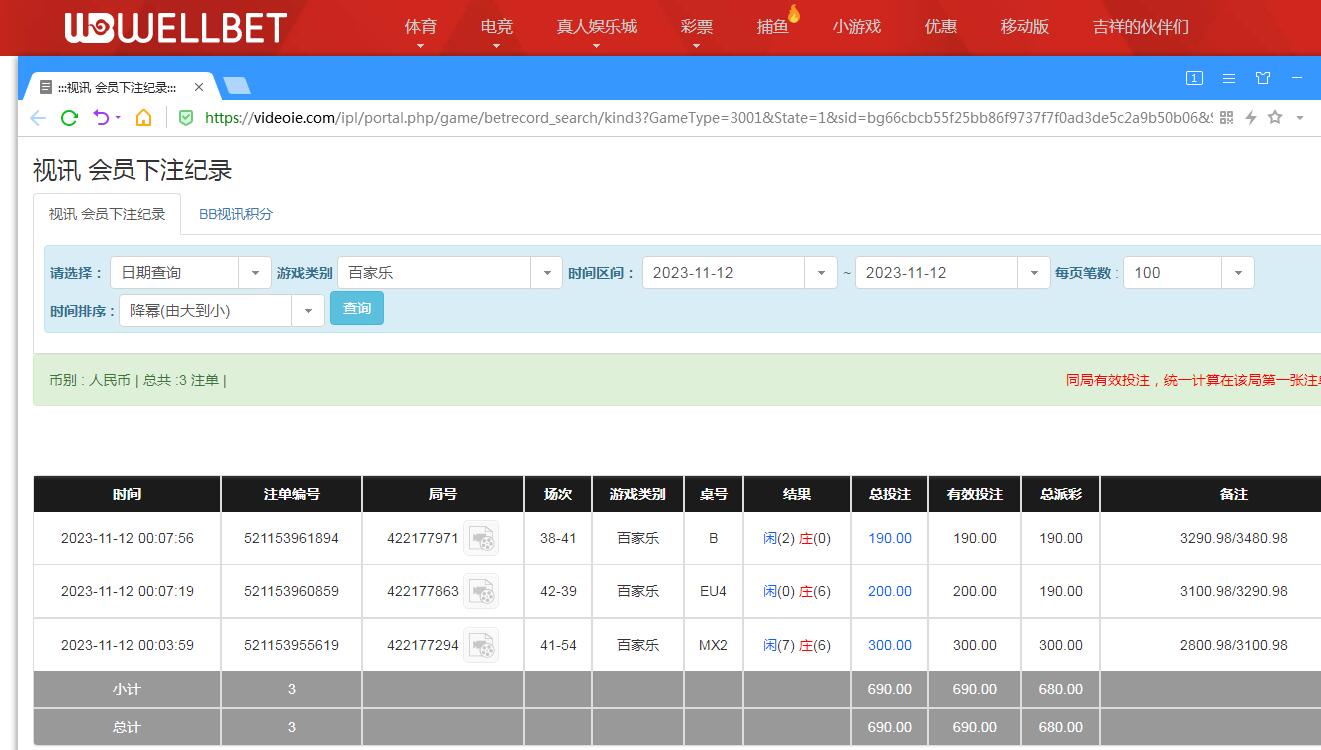
Task: Open video replay icon for round 422177971
Action: pos(482,539)
